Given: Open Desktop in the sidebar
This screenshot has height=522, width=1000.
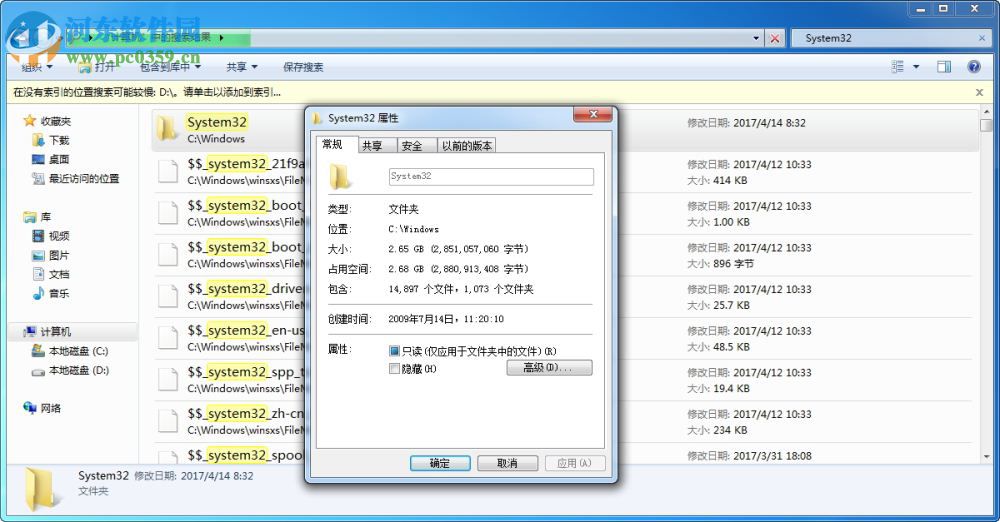Looking at the screenshot, I should [50, 159].
